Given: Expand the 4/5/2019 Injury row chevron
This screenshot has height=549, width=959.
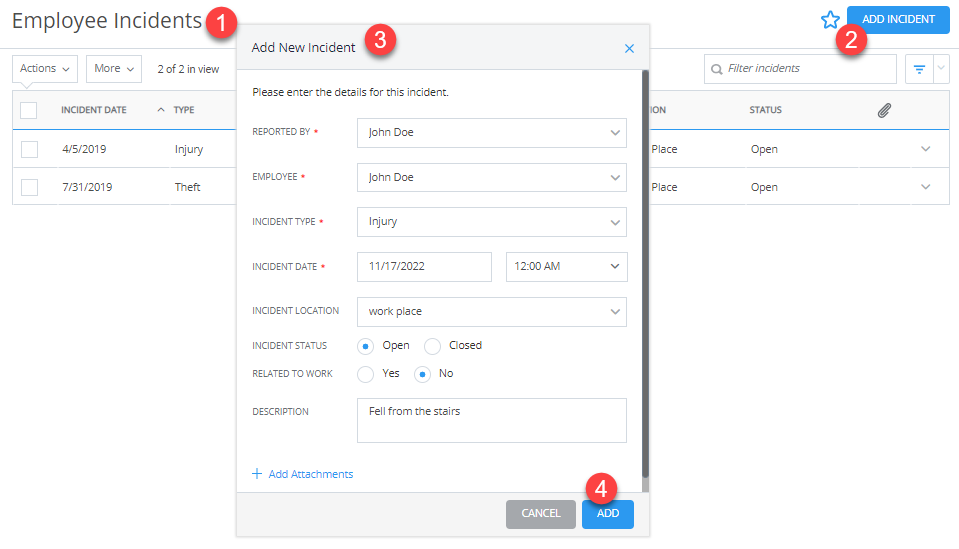Looking at the screenshot, I should [x=925, y=149].
